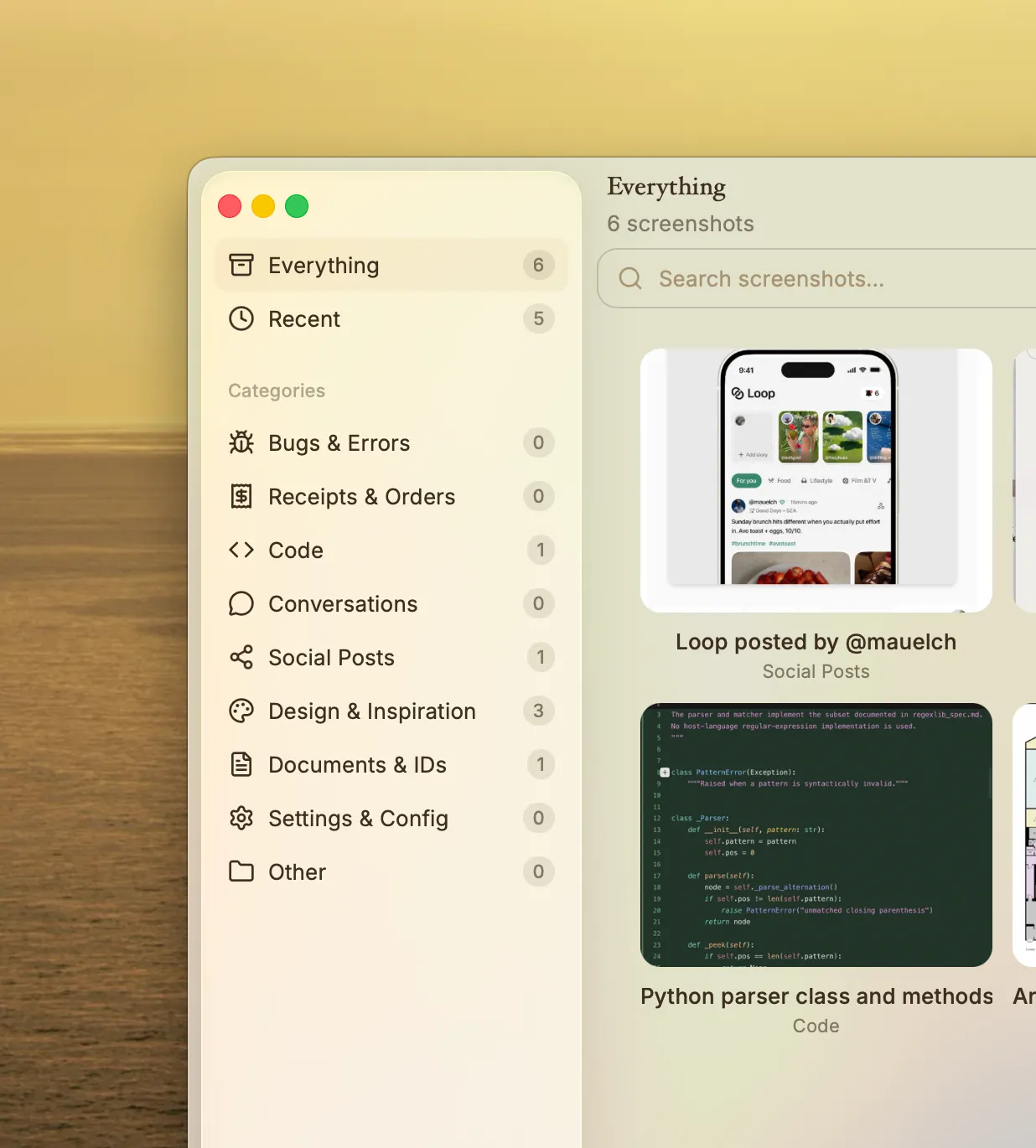Click the Settings & Config category label
The width and height of the screenshot is (1036, 1148).
(359, 819)
